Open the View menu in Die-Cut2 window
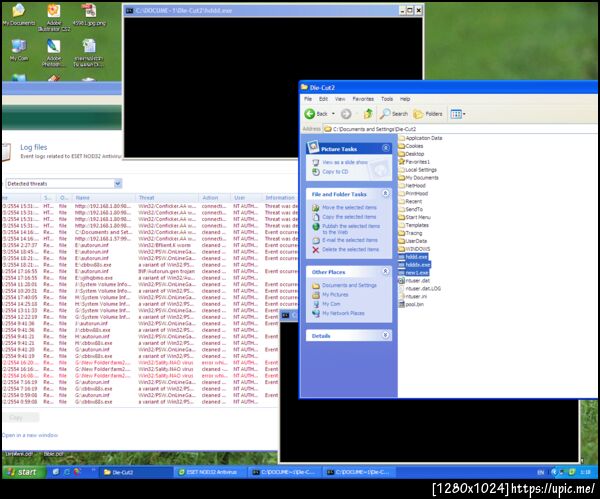The width and height of the screenshot is (600, 499). pyautogui.click(x=340, y=99)
